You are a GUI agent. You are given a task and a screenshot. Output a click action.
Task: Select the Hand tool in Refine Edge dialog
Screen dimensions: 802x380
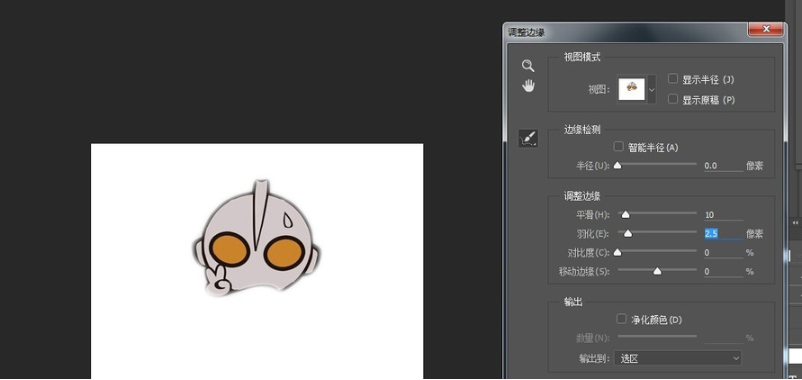[x=528, y=86]
